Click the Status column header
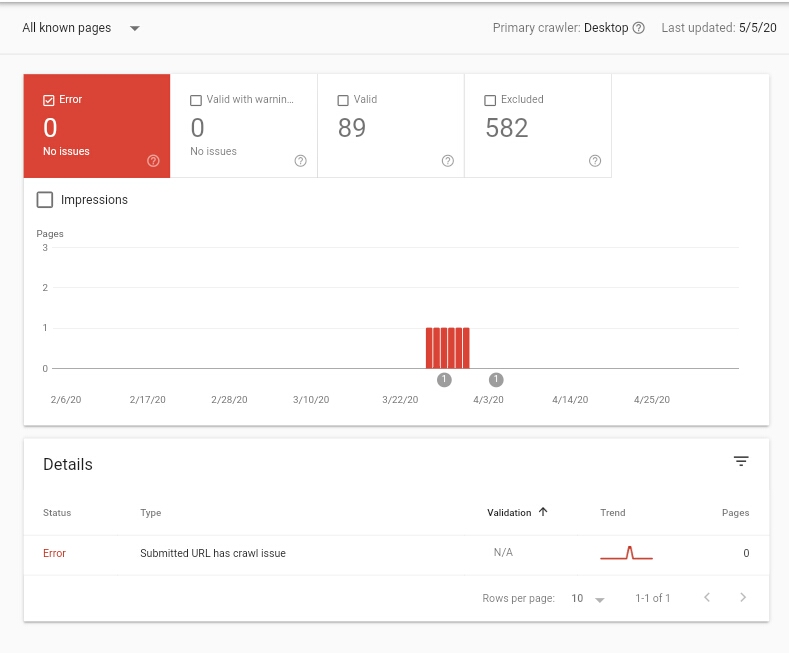 tap(57, 513)
